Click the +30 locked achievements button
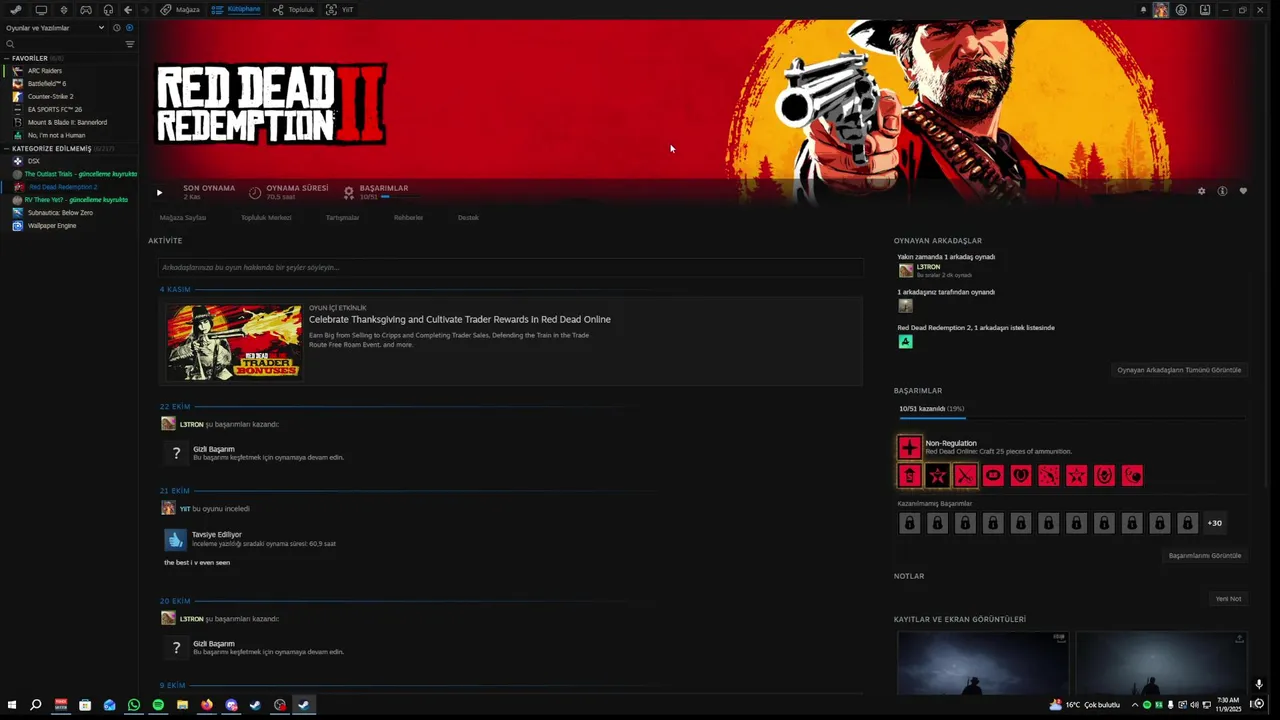1280x720 pixels. (1214, 523)
